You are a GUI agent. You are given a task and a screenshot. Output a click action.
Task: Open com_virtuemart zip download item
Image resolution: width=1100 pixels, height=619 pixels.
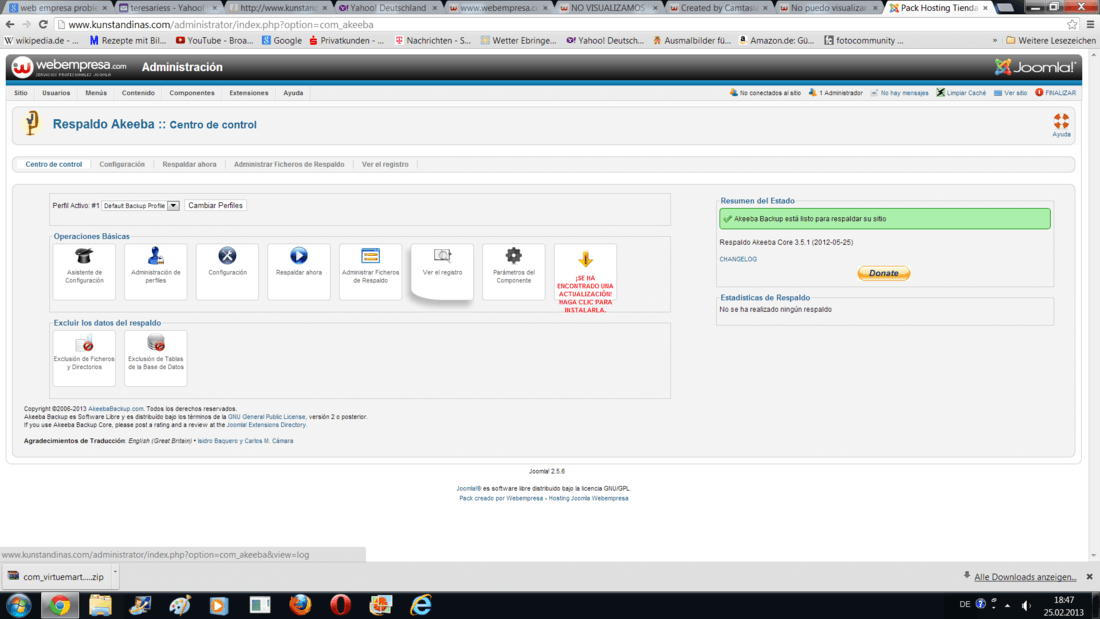point(56,576)
